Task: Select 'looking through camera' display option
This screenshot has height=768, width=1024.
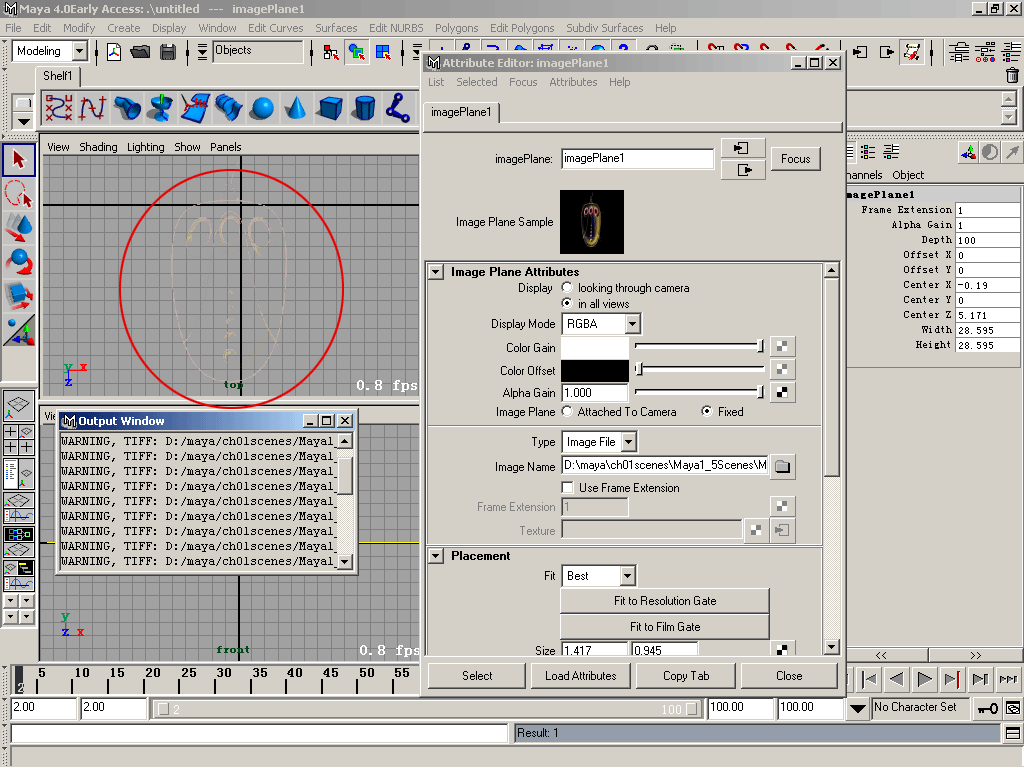Action: (x=567, y=287)
